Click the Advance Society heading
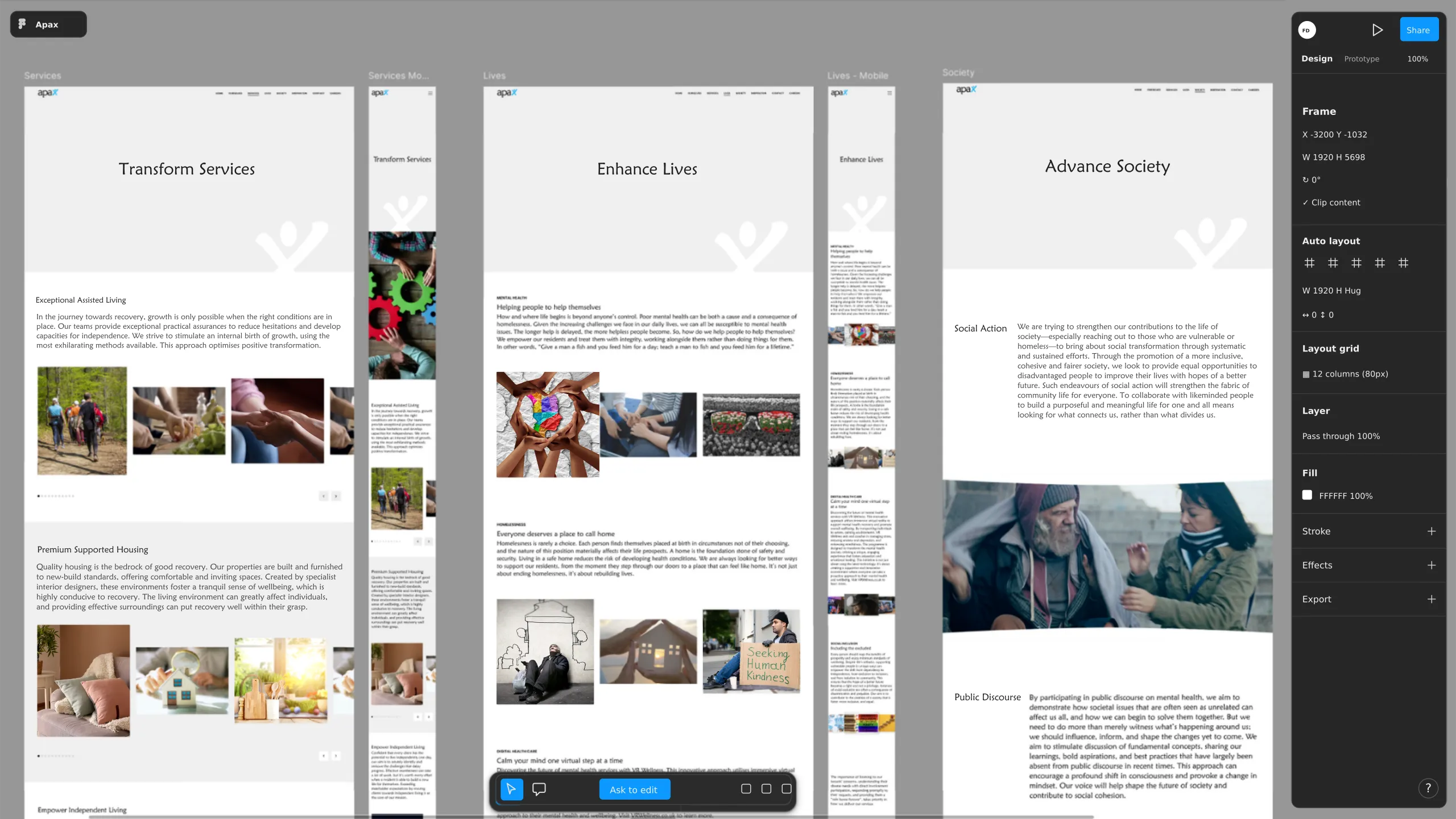The image size is (1456, 819). click(x=1107, y=166)
